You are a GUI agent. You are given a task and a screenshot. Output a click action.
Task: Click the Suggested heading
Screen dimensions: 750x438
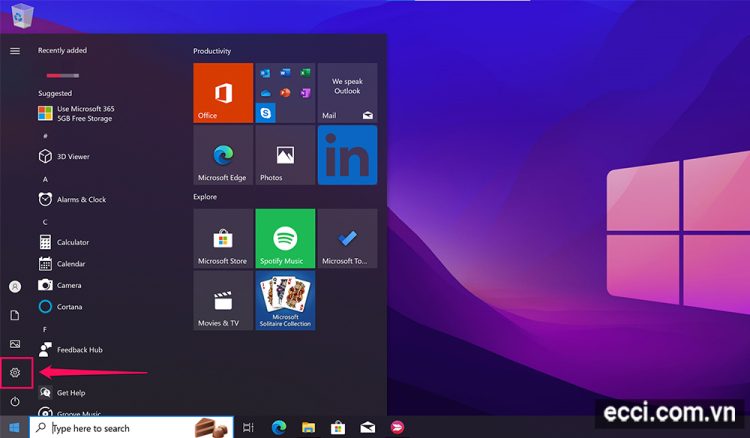tap(55, 93)
